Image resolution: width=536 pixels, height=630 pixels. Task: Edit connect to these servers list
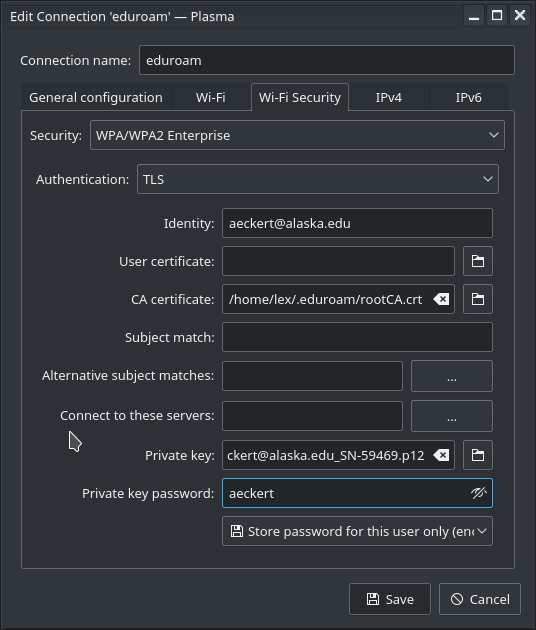click(x=452, y=416)
